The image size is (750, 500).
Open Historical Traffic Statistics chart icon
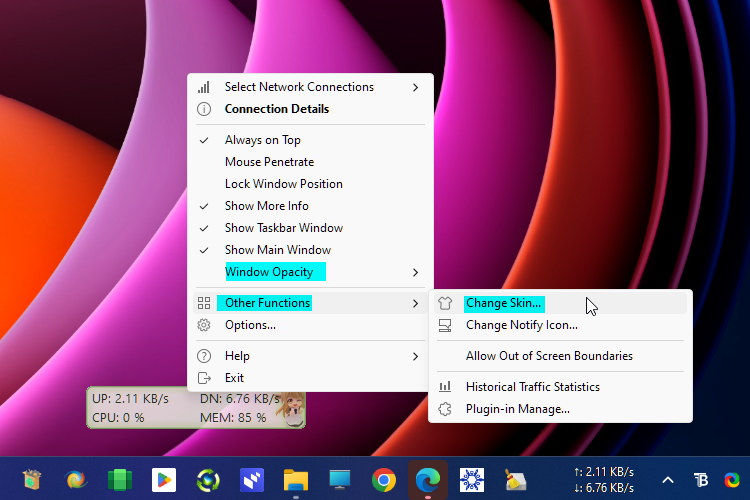pyautogui.click(x=445, y=387)
